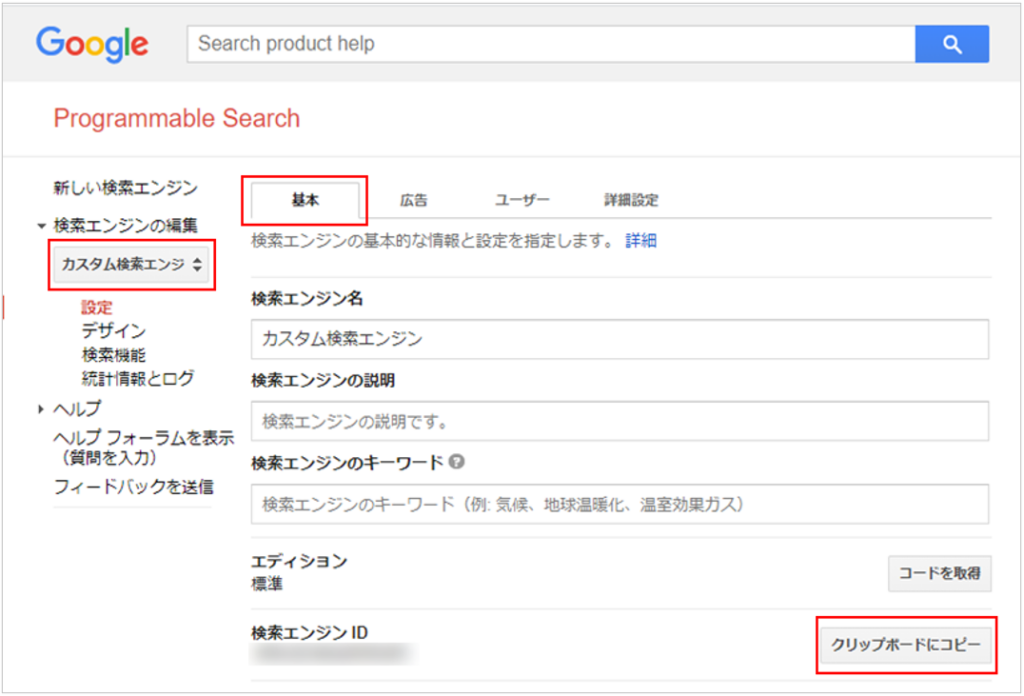Select 設定 in the sidebar
This screenshot has width=1024, height=696.
97,308
